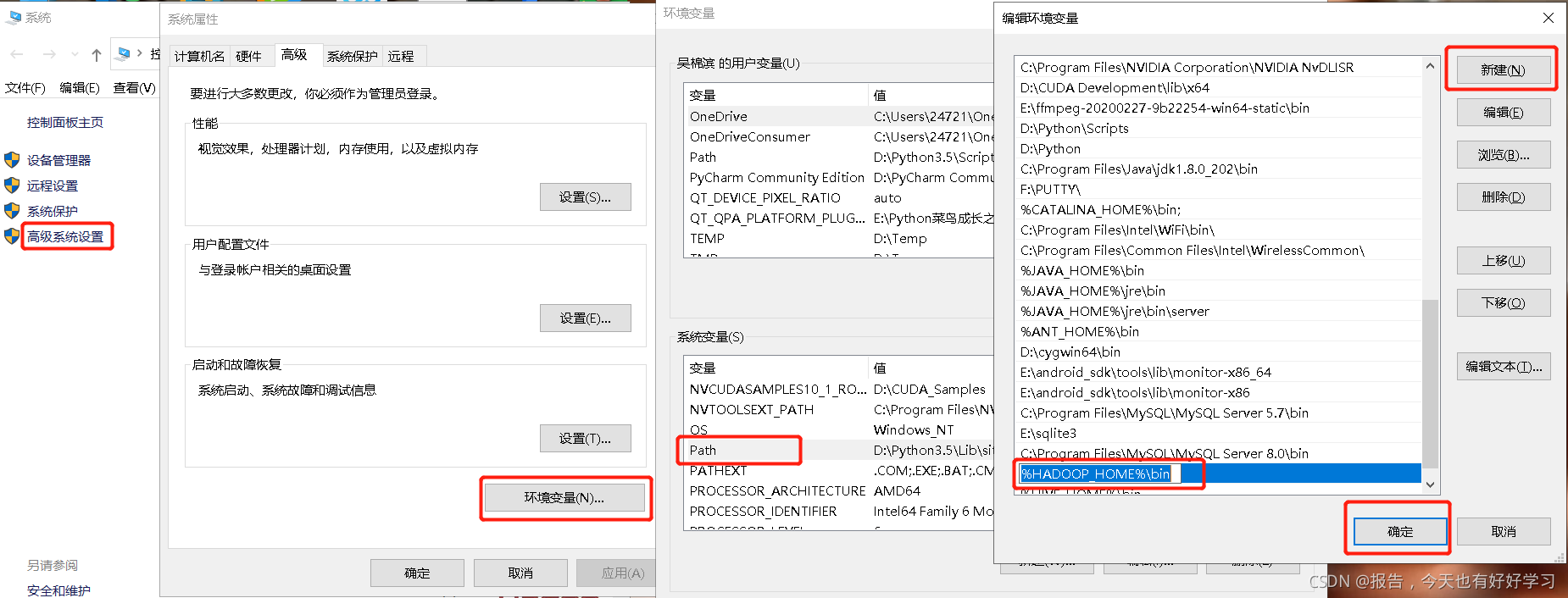Open 文件(F) menu
The image size is (1568, 598).
coord(25,87)
